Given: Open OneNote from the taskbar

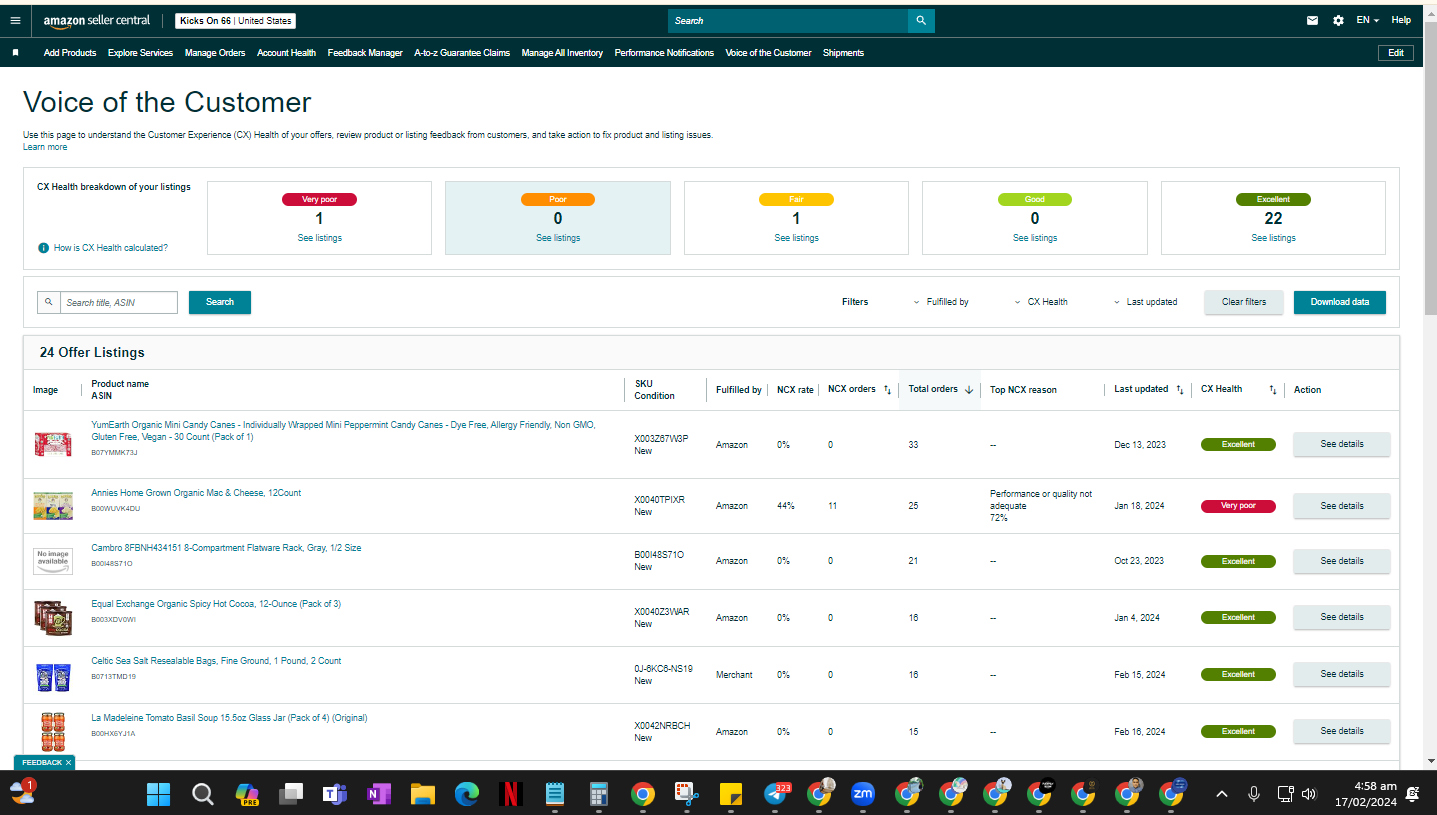Looking at the screenshot, I should 379,794.
